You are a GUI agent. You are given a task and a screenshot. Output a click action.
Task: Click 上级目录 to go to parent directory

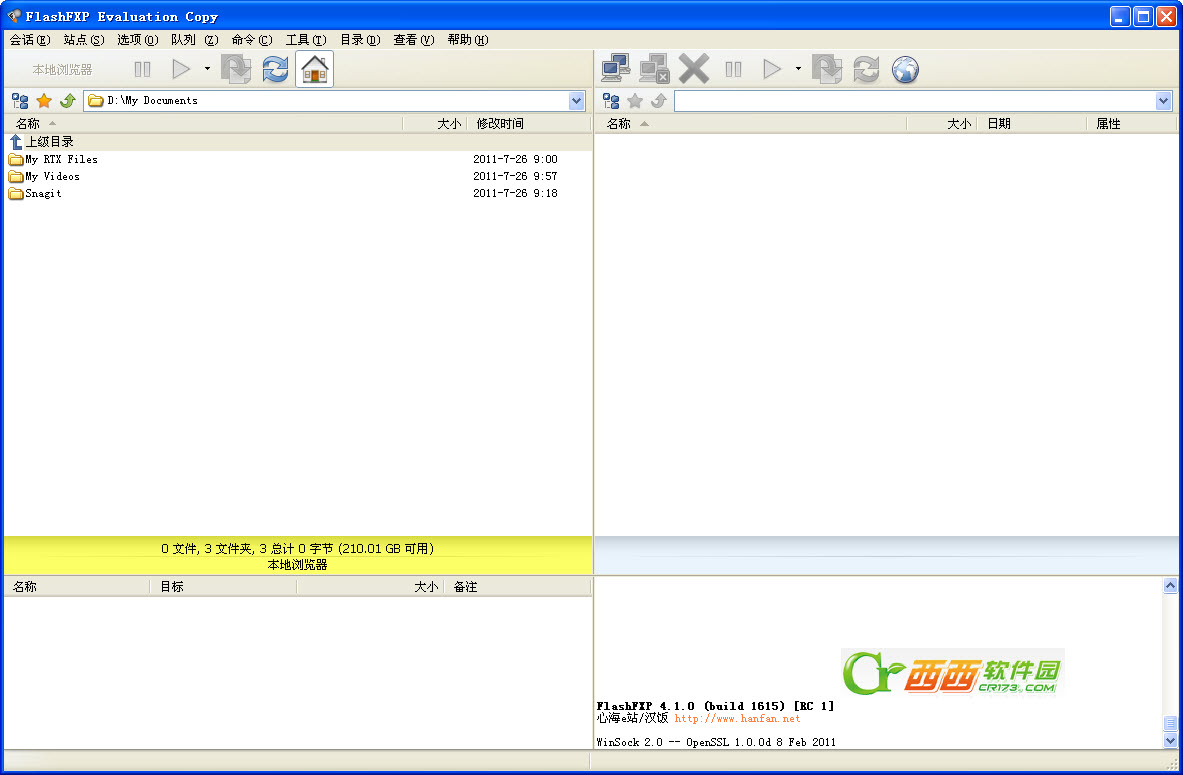point(49,142)
